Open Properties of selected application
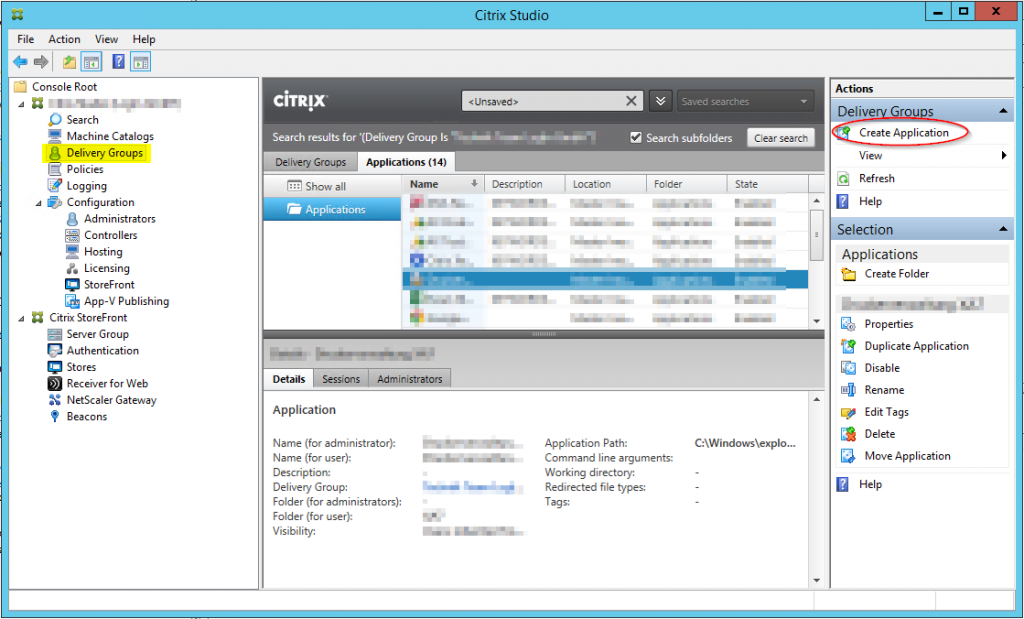This screenshot has height=619, width=1024. pyautogui.click(x=888, y=324)
